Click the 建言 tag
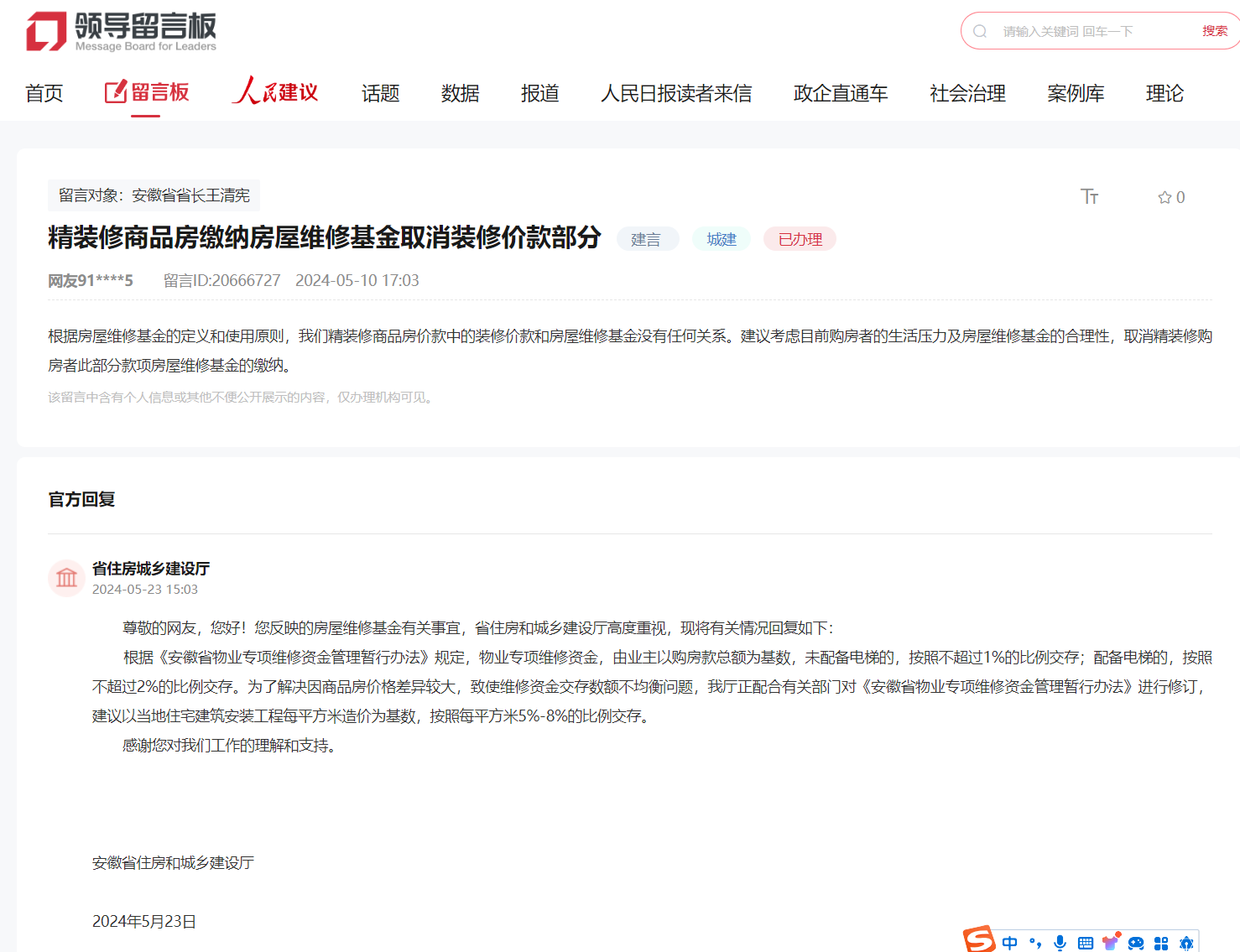 [646, 239]
